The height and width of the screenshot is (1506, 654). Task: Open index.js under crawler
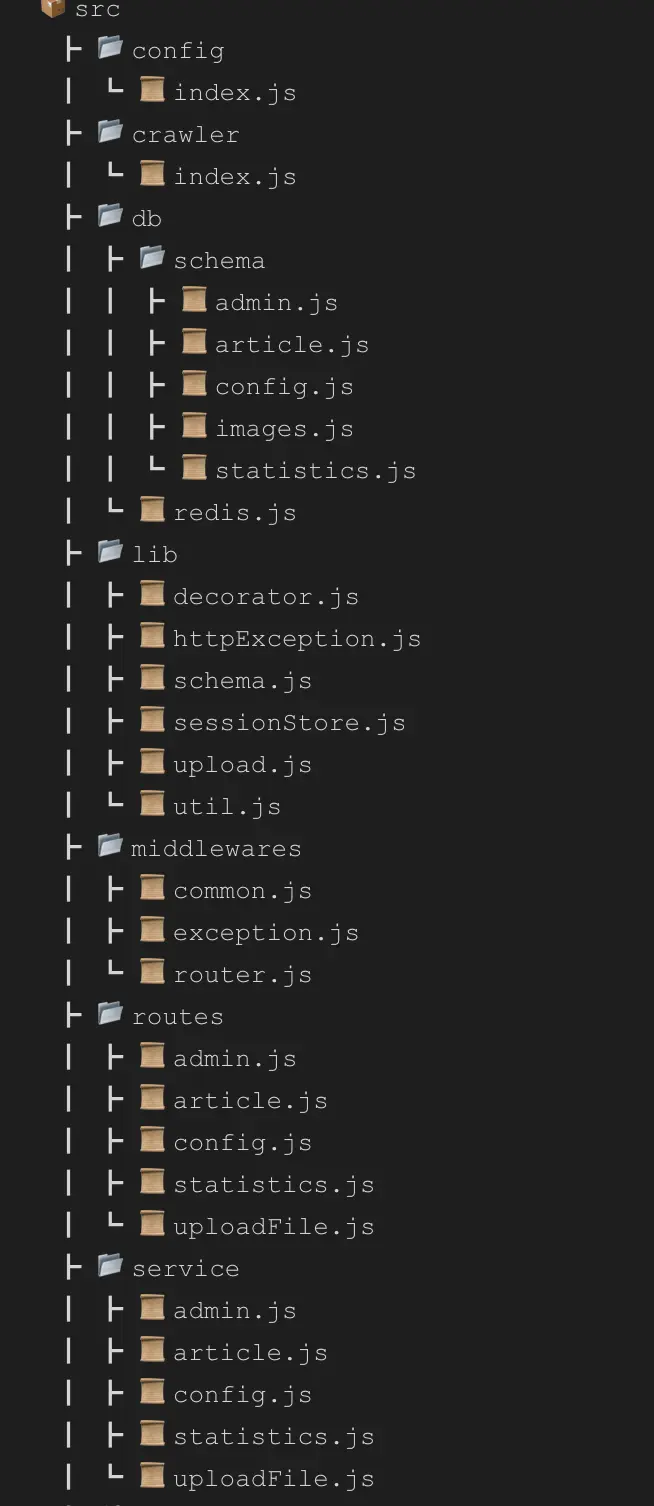tap(235, 177)
